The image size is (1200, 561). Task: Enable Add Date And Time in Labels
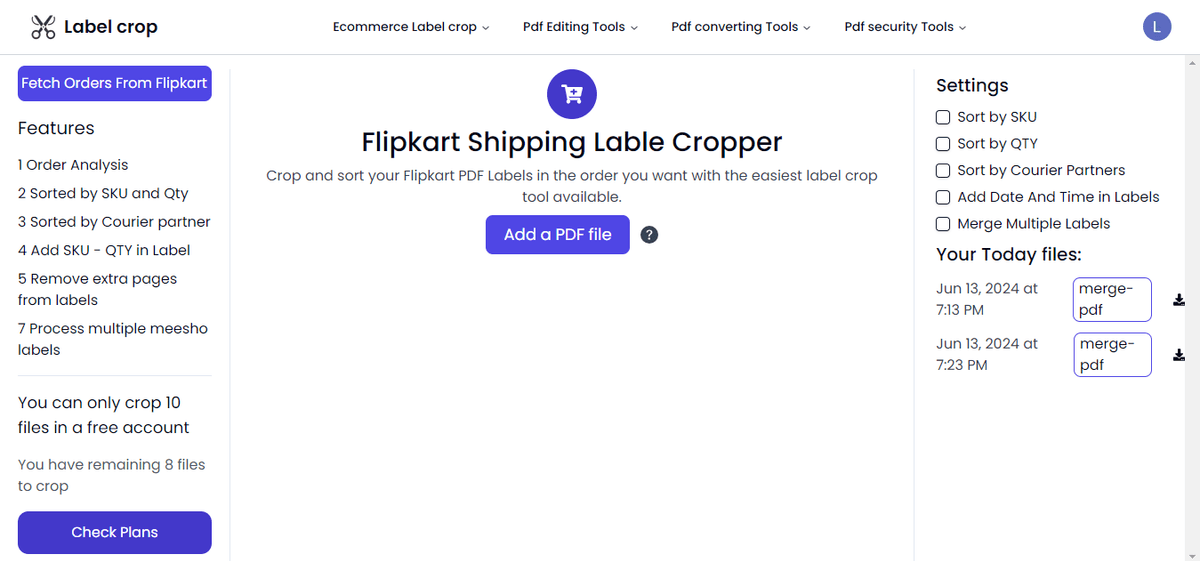click(x=943, y=197)
